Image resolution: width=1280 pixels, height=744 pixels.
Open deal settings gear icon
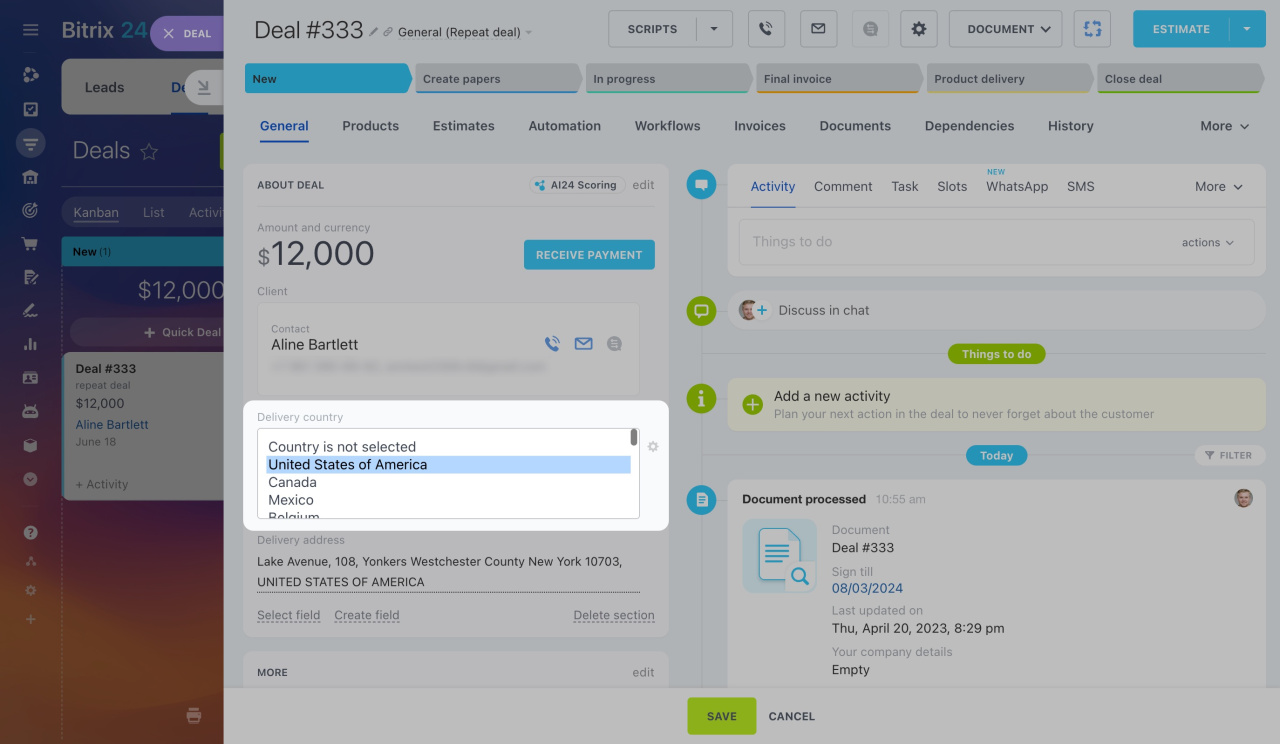pyautogui.click(x=918, y=29)
